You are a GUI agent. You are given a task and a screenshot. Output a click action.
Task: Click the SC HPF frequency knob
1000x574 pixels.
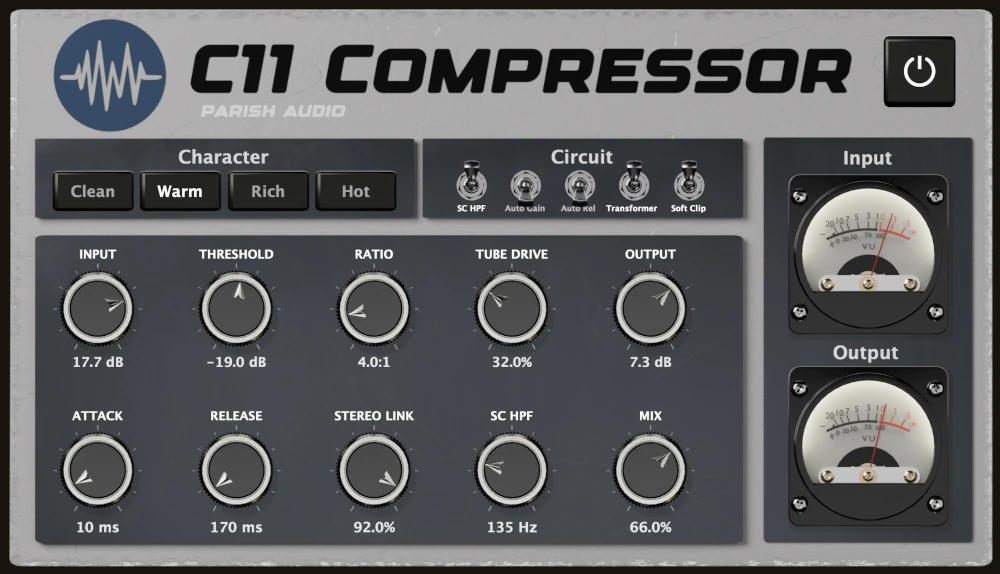click(511, 471)
